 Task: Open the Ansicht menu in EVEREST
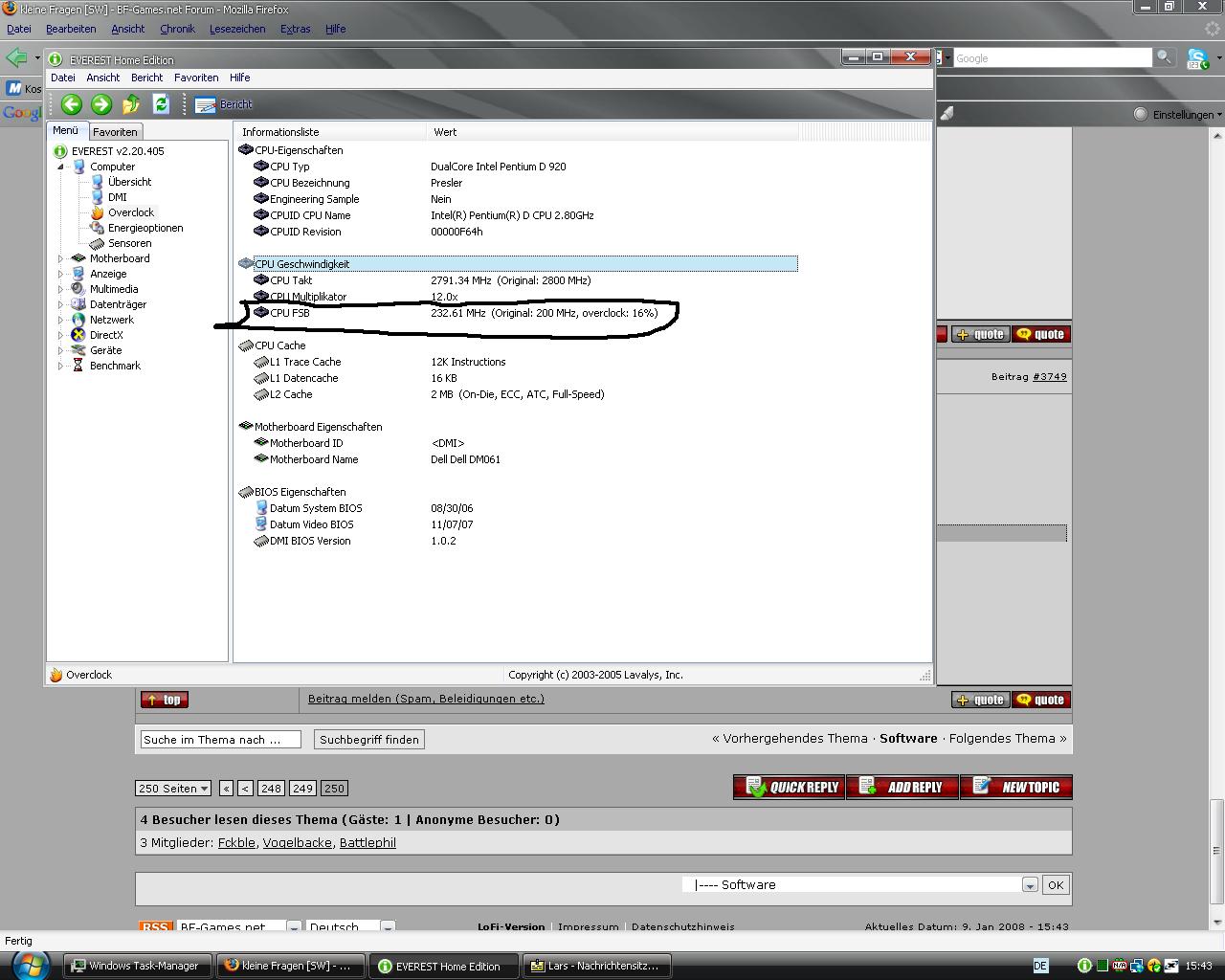[102, 78]
